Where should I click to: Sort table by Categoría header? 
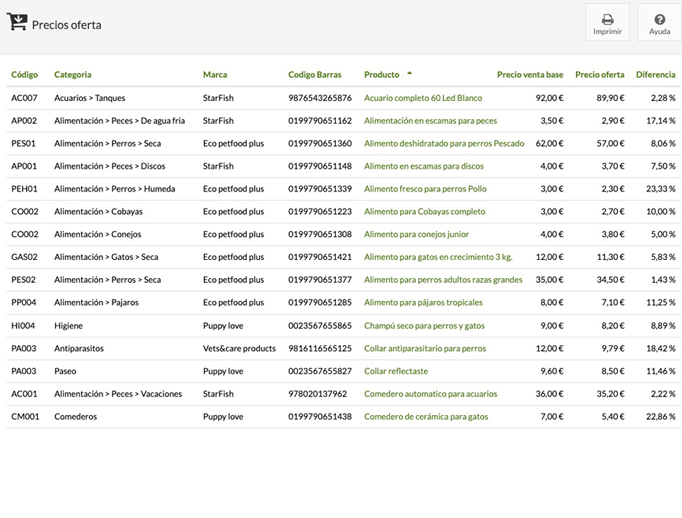(x=73, y=75)
